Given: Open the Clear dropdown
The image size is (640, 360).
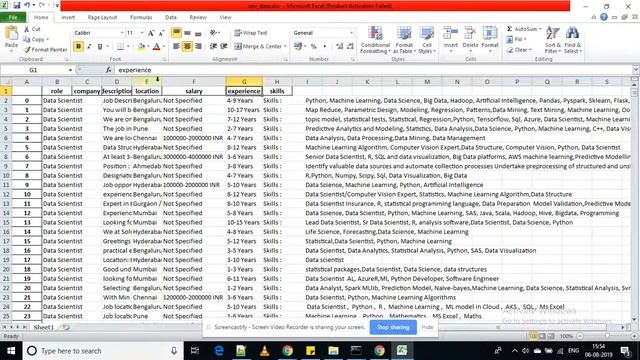Looking at the screenshot, I should click(519, 50).
